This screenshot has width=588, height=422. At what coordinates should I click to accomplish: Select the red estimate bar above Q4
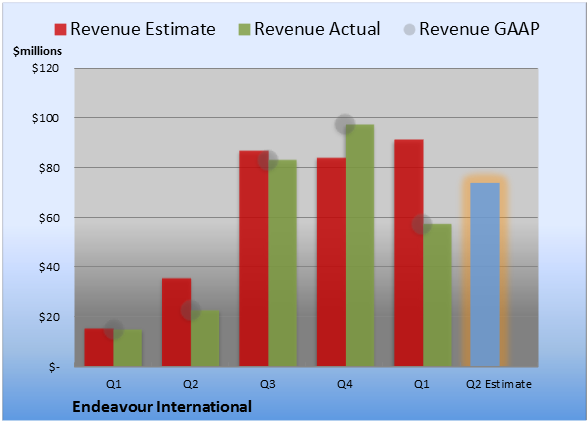tap(331, 262)
